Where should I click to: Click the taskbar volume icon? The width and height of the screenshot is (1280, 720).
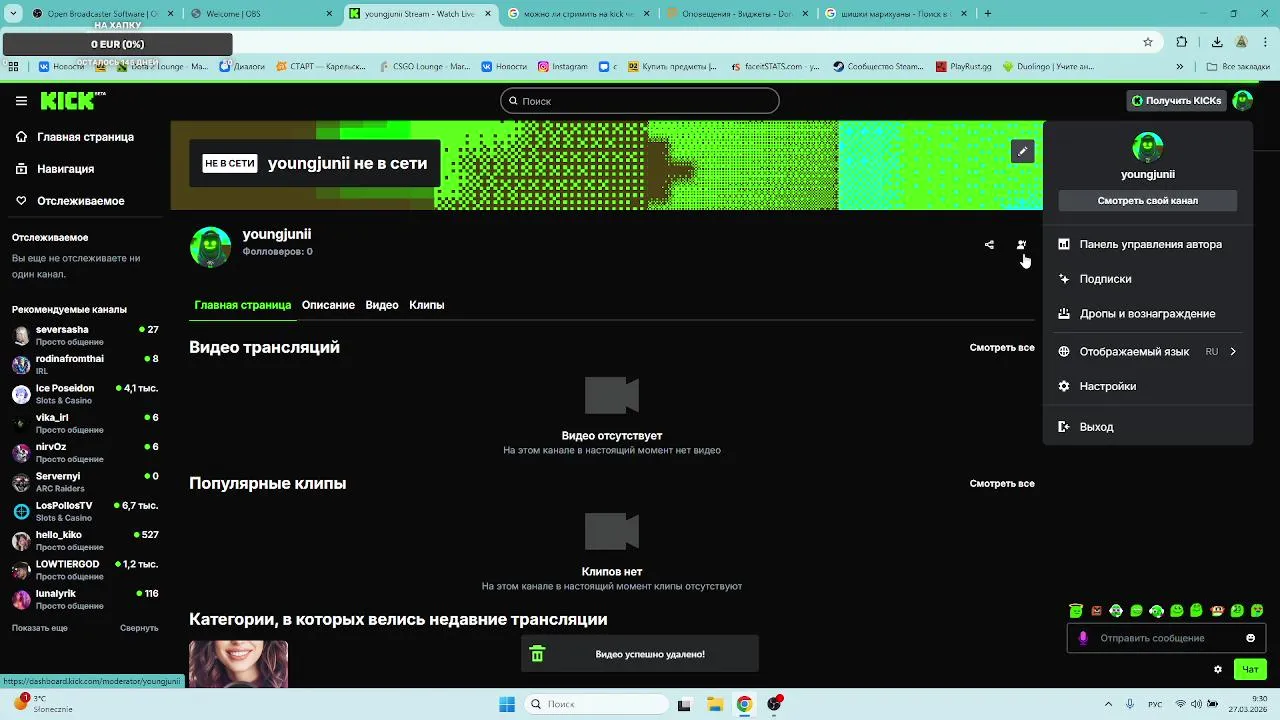click(1197, 704)
